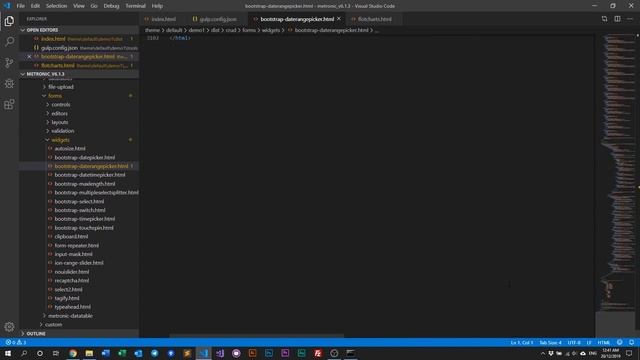
Task: Open Telegram from the taskbar
Action: tap(154, 353)
